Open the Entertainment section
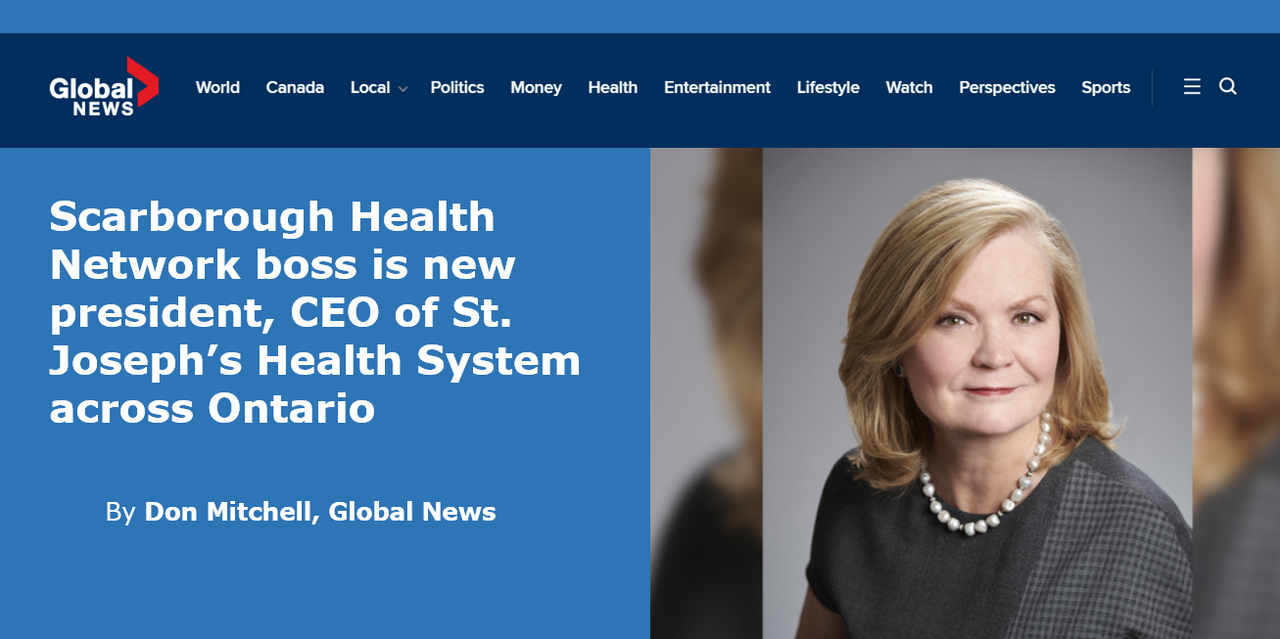 [717, 88]
